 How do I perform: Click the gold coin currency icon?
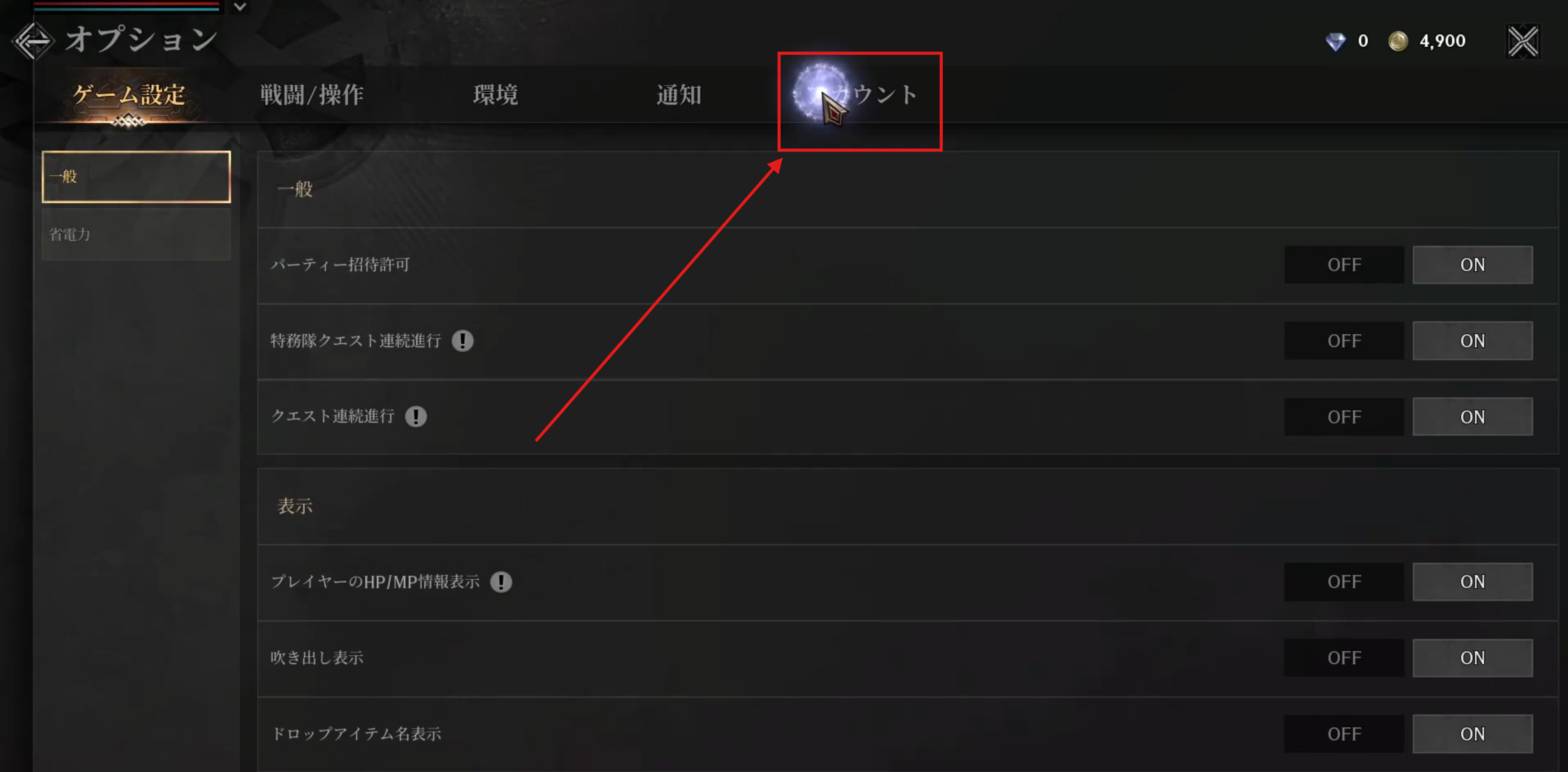(1398, 41)
